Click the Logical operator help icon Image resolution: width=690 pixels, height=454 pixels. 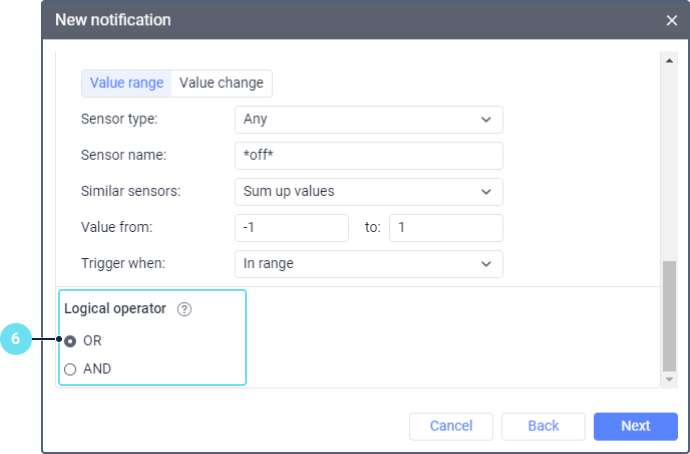184,310
